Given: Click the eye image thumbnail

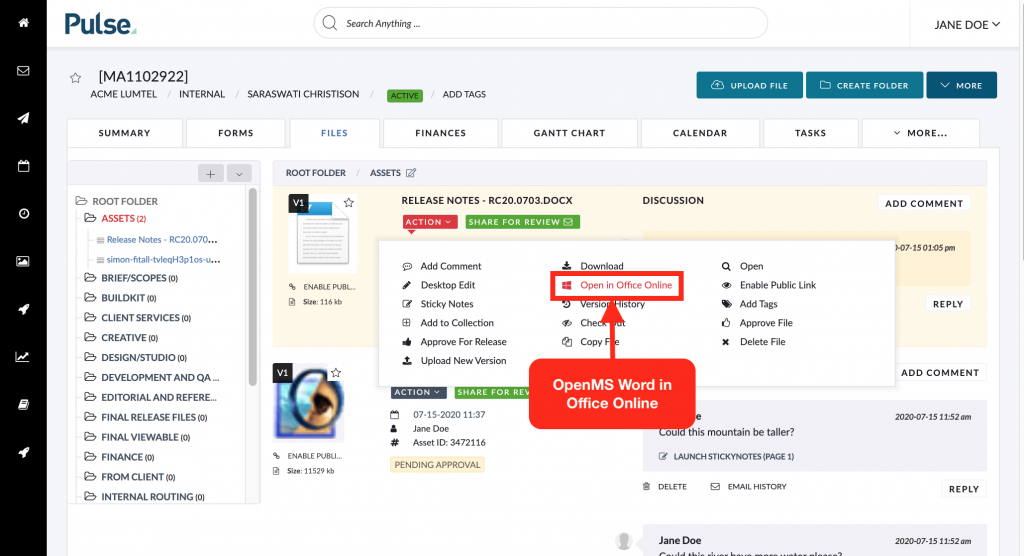Looking at the screenshot, I should 308,402.
